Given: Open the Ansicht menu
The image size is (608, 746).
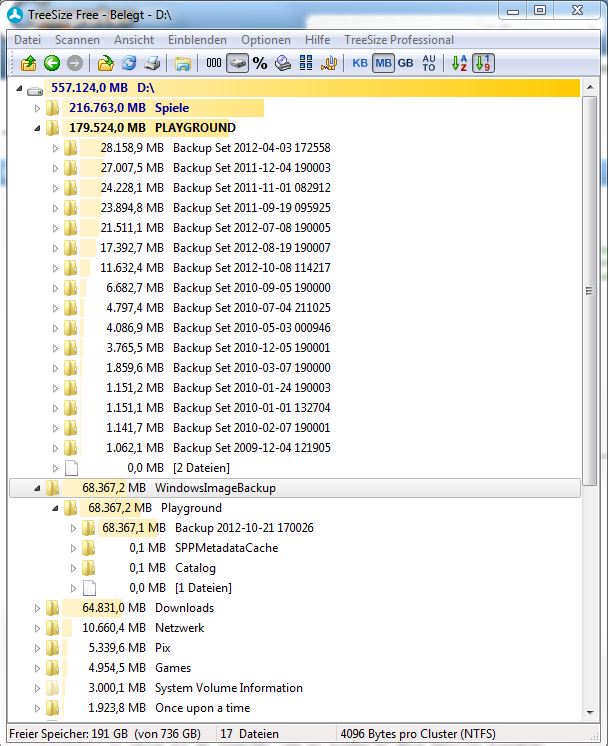Looking at the screenshot, I should 134,40.
